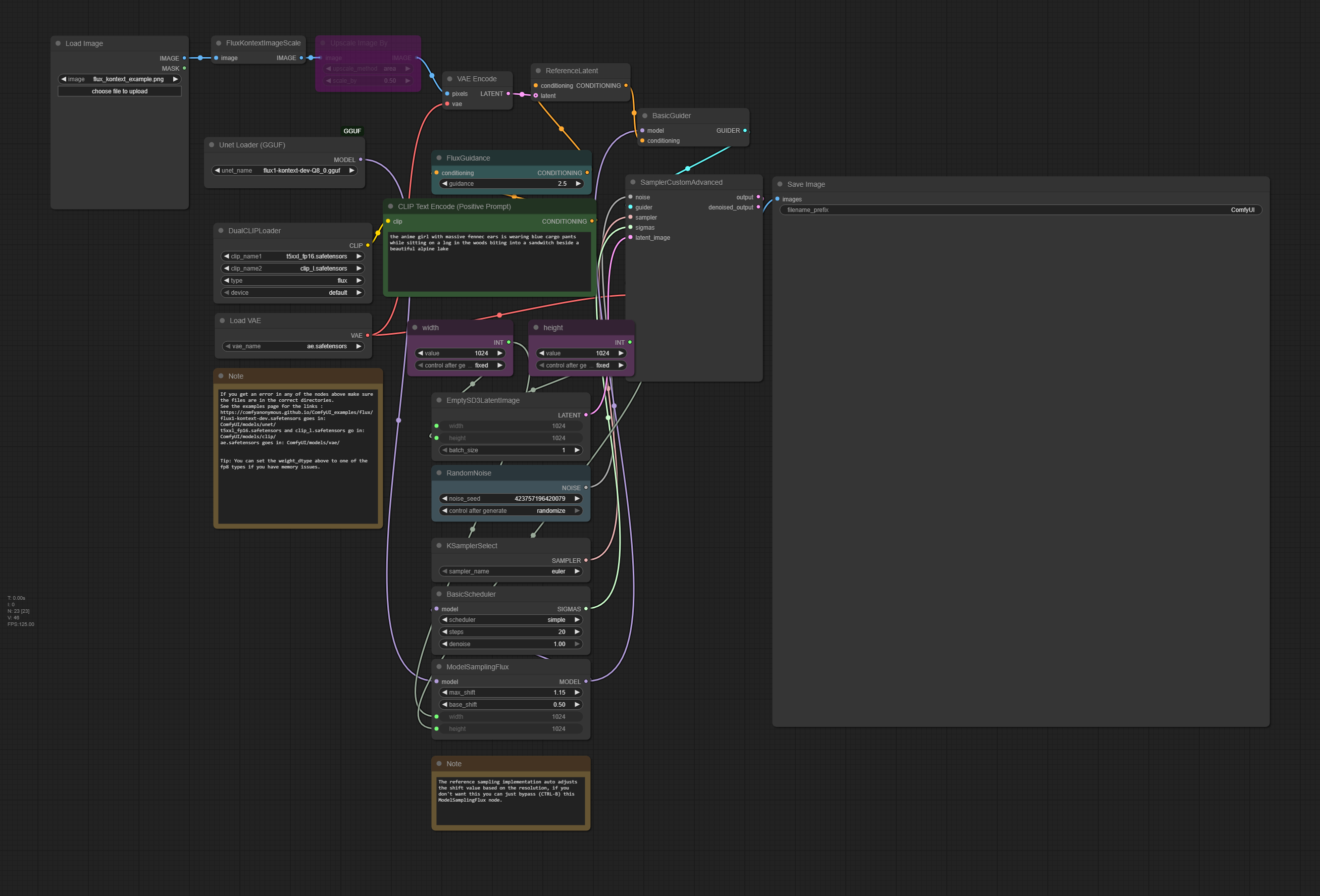Open the unet_name flux1-kontext GGUF selector
The image size is (1320, 896).
pos(285,170)
